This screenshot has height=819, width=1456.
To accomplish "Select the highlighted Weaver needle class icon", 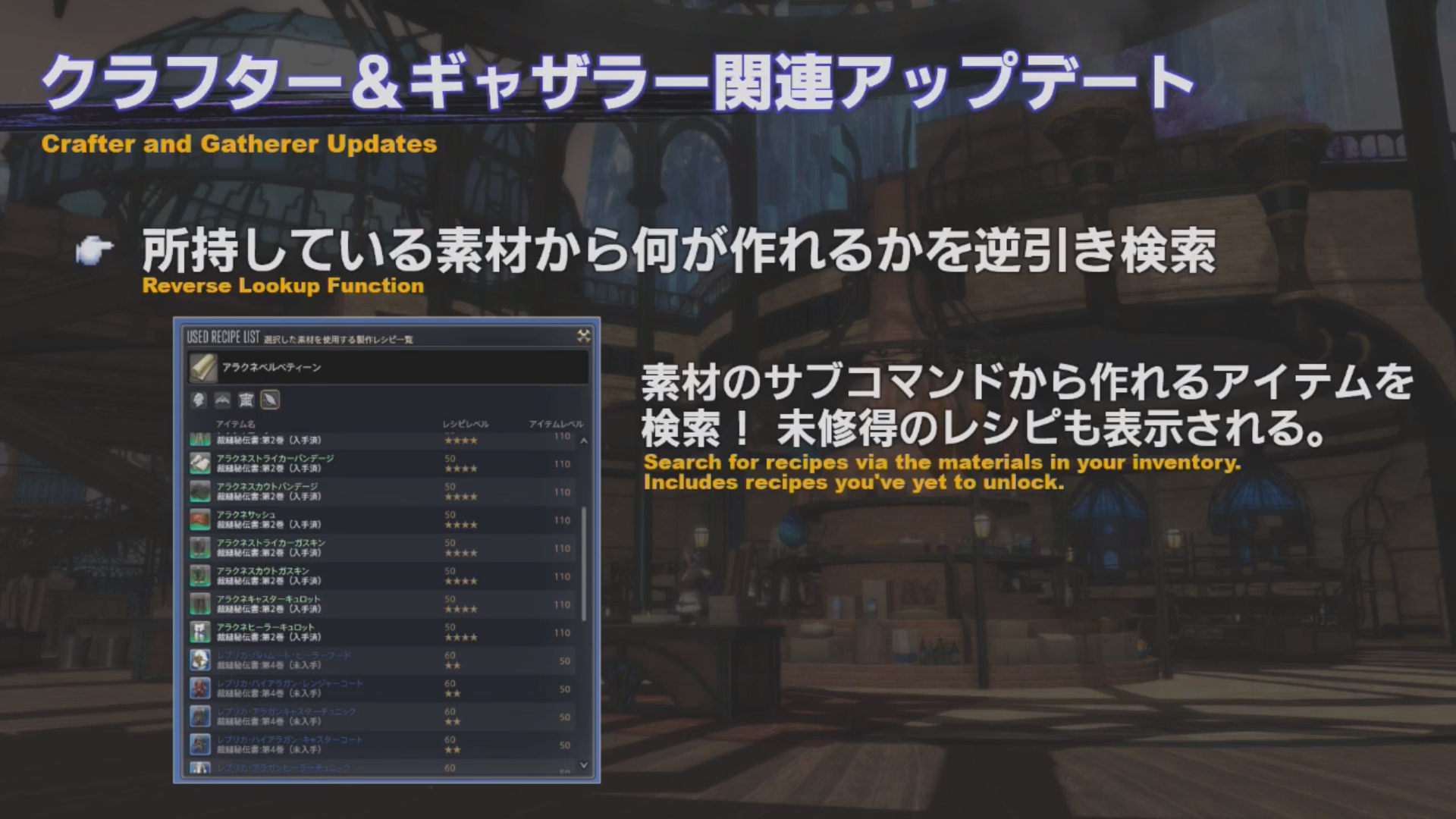I will (270, 400).
